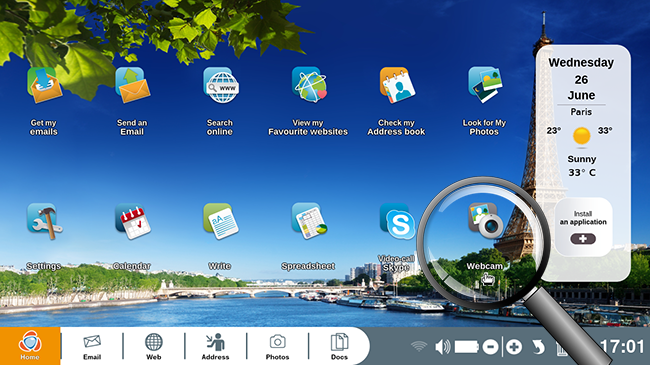
Task: Start Video-call Skype app
Action: point(397,221)
